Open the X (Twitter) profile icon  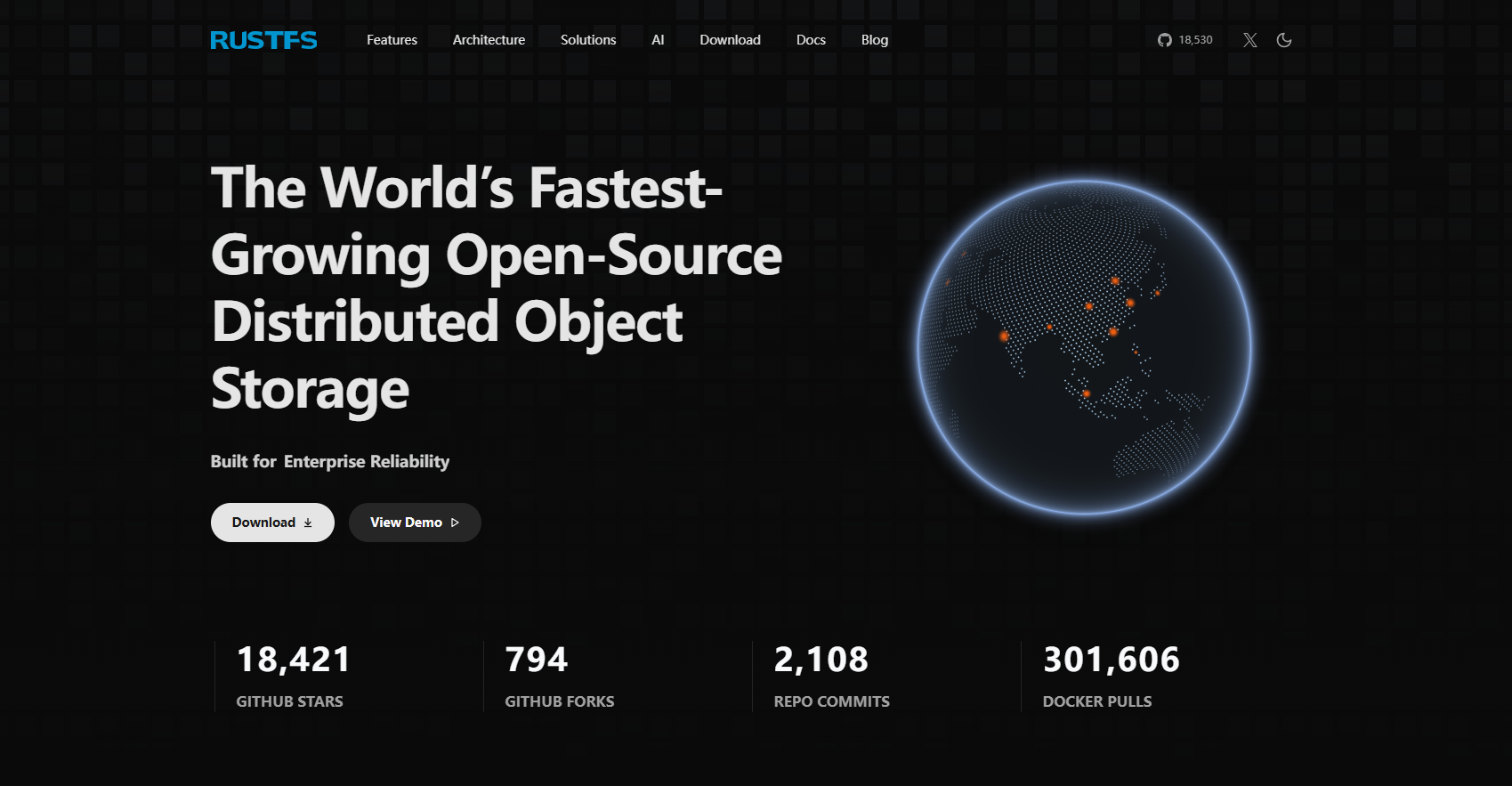(x=1250, y=40)
